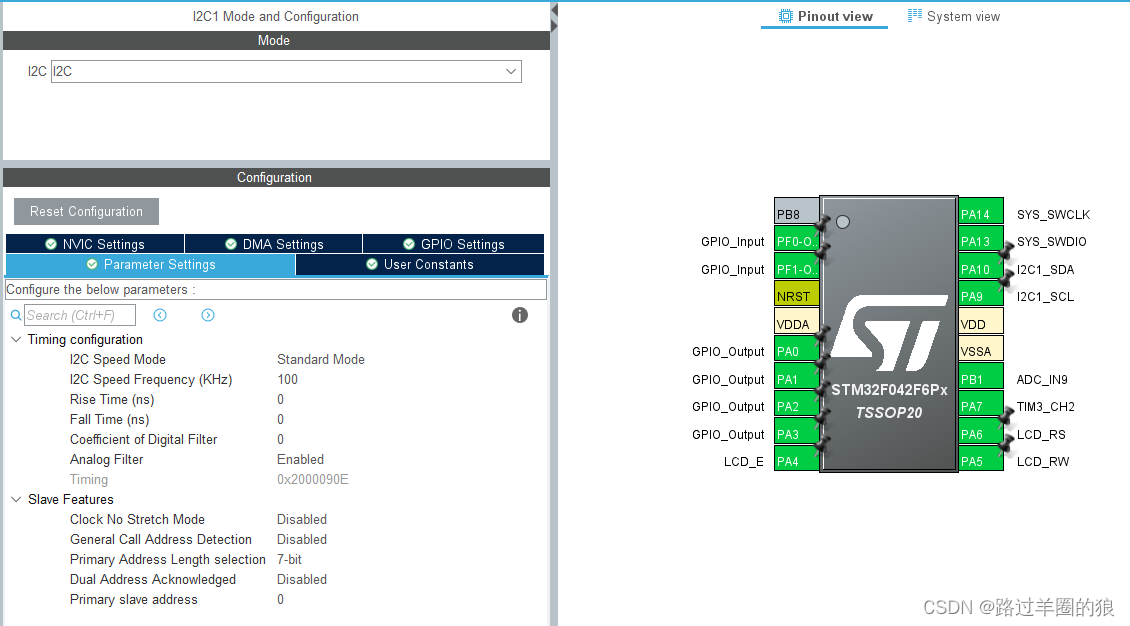Change I2C Speed Mode Standard Mode value
The width and height of the screenshot is (1130, 626).
(x=321, y=359)
